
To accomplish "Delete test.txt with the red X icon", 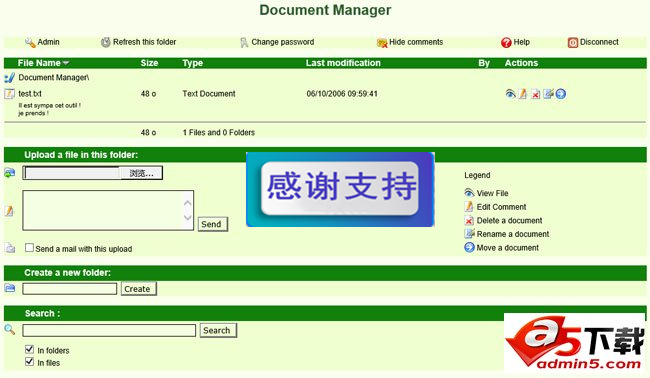I will tap(536, 94).
